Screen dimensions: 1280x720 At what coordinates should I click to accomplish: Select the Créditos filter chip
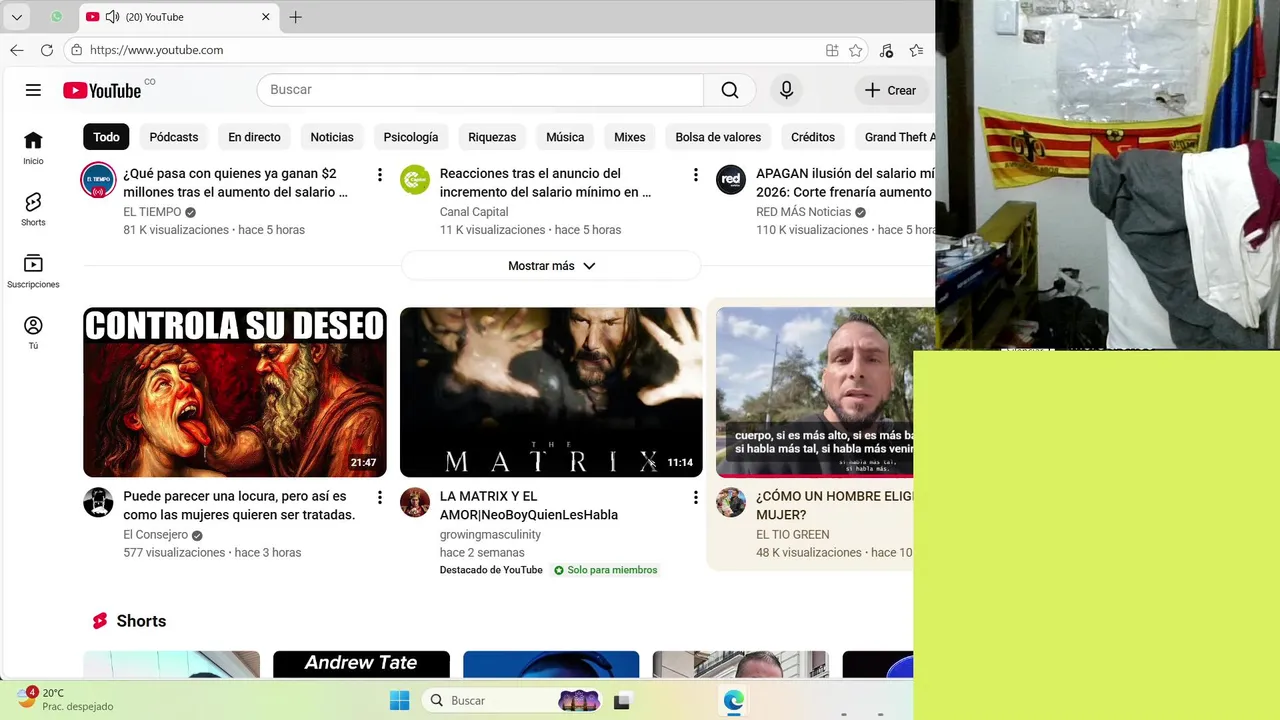pyautogui.click(x=813, y=137)
